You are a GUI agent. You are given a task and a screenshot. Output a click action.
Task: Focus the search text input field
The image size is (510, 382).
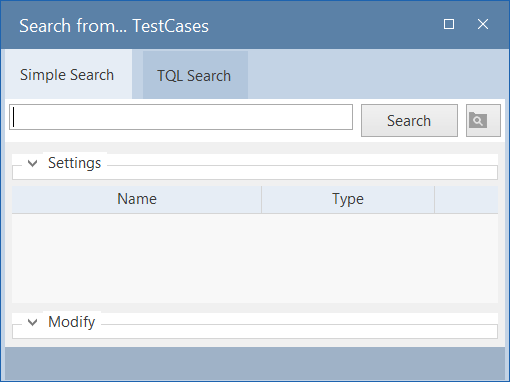click(x=181, y=117)
